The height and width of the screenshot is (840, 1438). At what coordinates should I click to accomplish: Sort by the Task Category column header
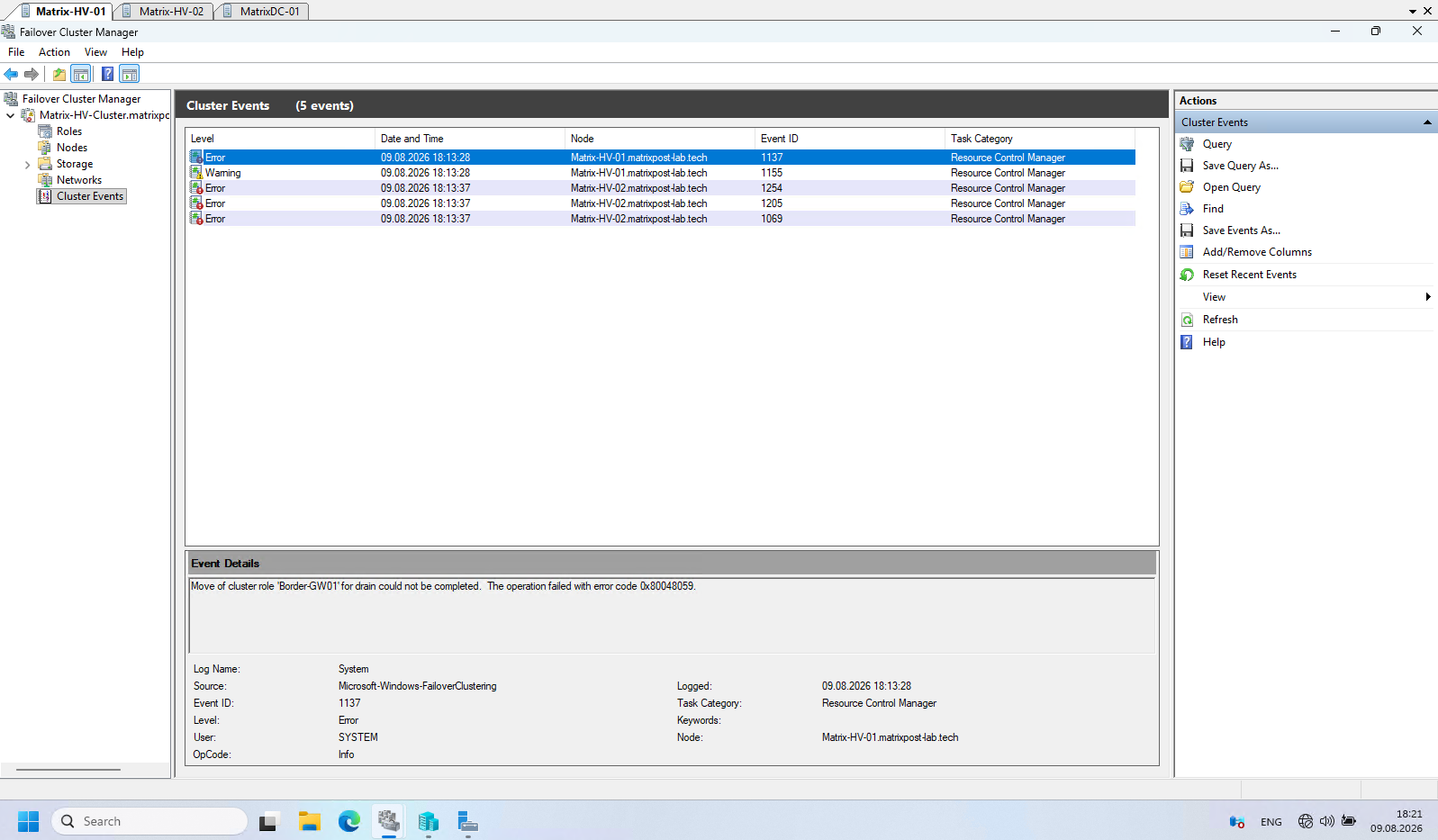(x=1040, y=139)
